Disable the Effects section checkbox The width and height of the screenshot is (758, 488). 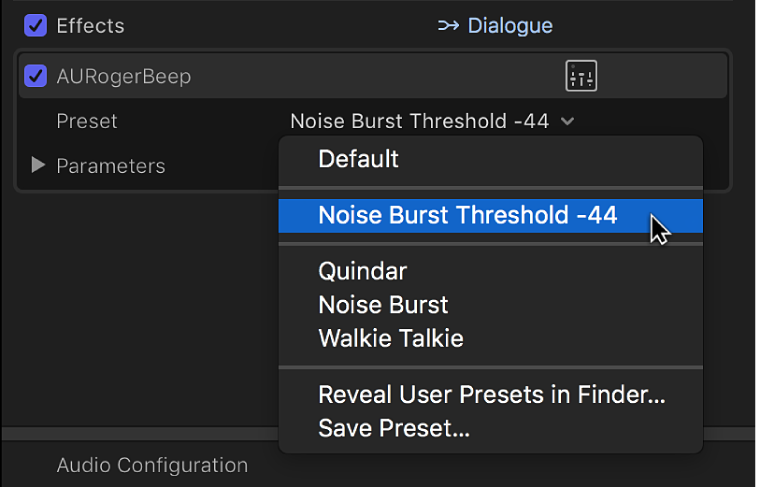click(x=36, y=25)
